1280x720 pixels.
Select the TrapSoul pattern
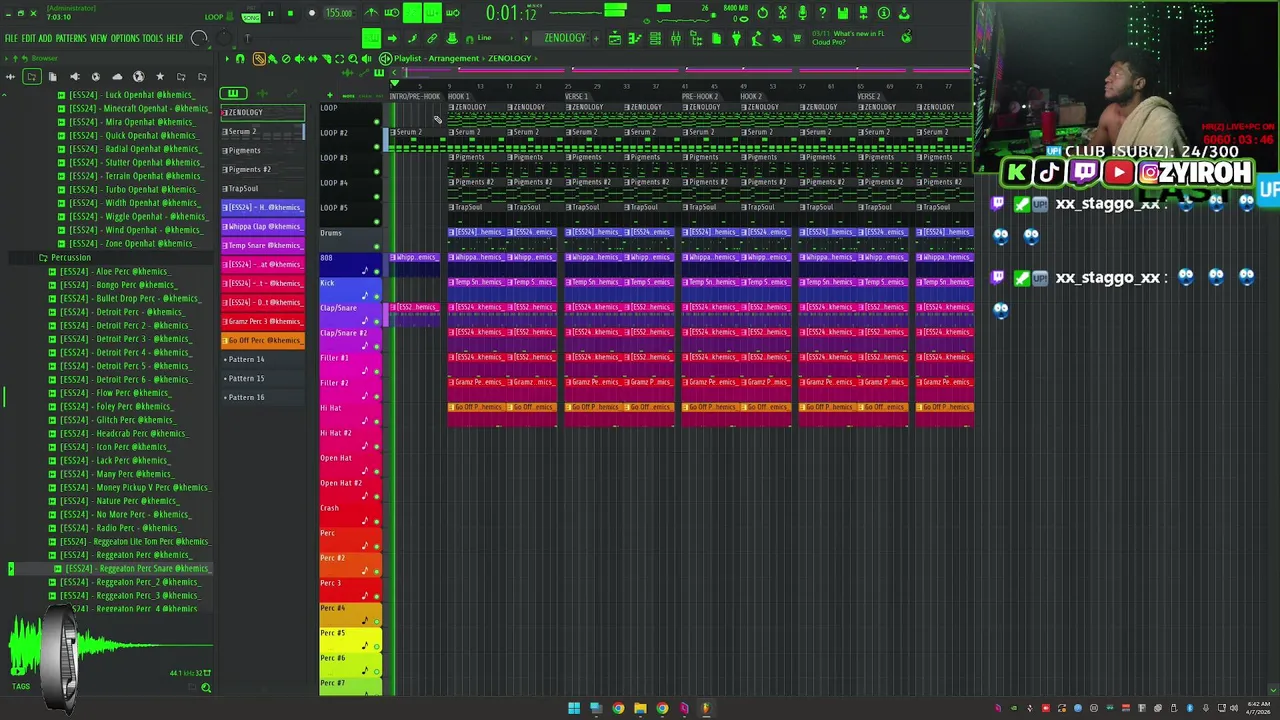click(x=262, y=188)
